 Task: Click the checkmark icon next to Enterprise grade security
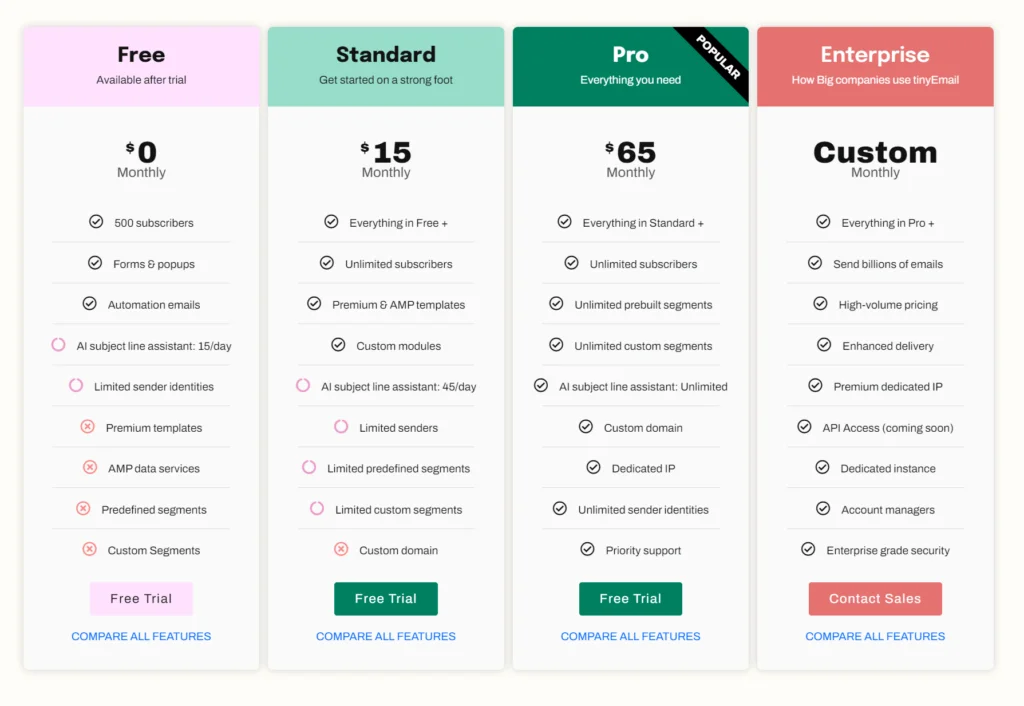click(808, 550)
